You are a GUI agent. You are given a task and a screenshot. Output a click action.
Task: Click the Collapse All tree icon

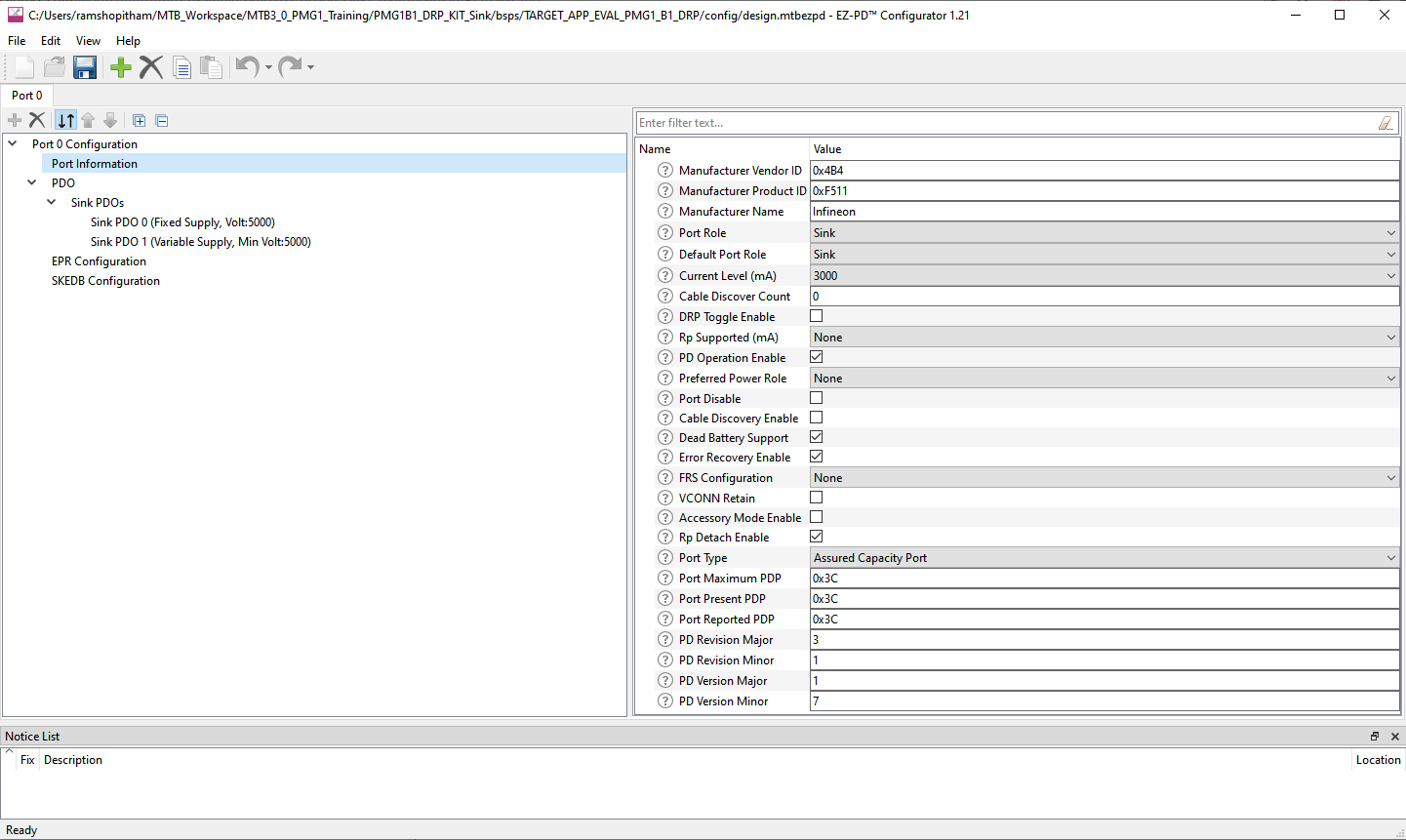162,121
